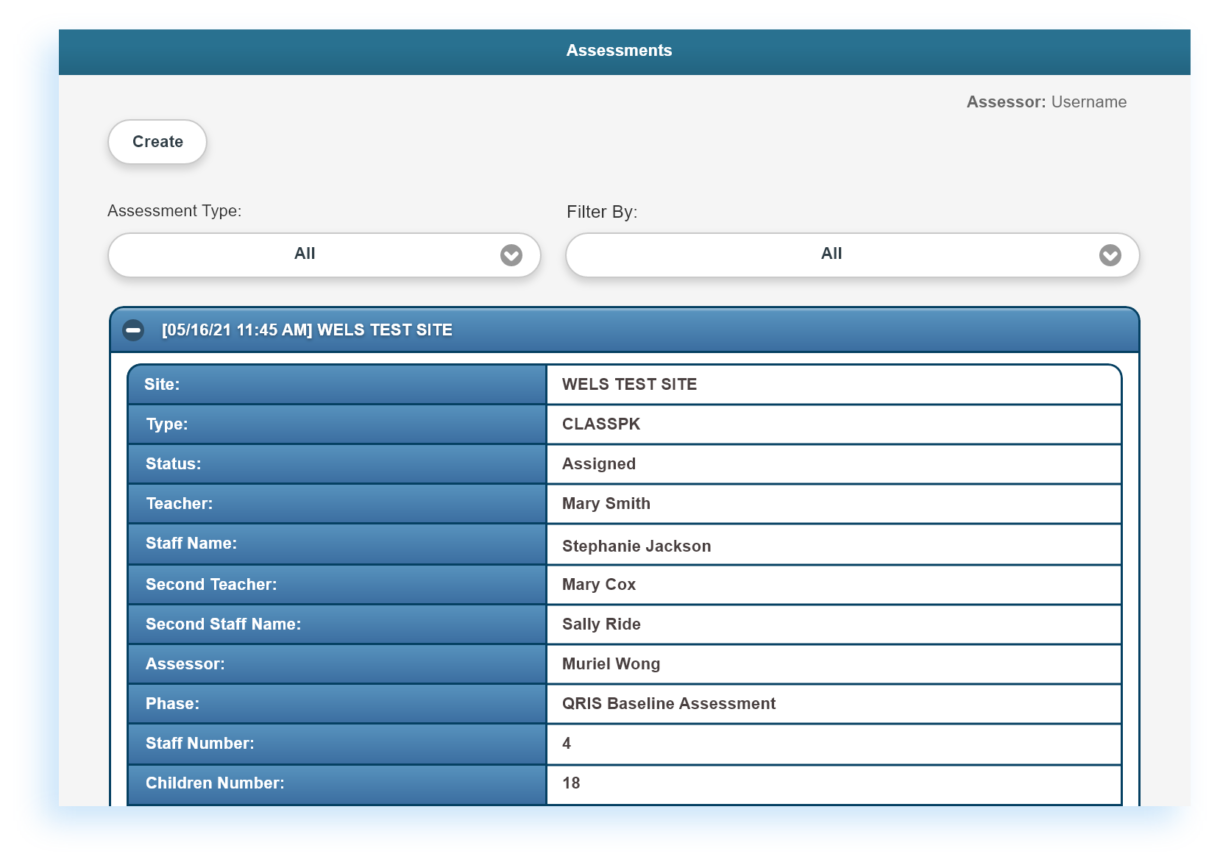The height and width of the screenshot is (865, 1220).
Task: Click Assessor value Muriel Wong
Action: (610, 664)
